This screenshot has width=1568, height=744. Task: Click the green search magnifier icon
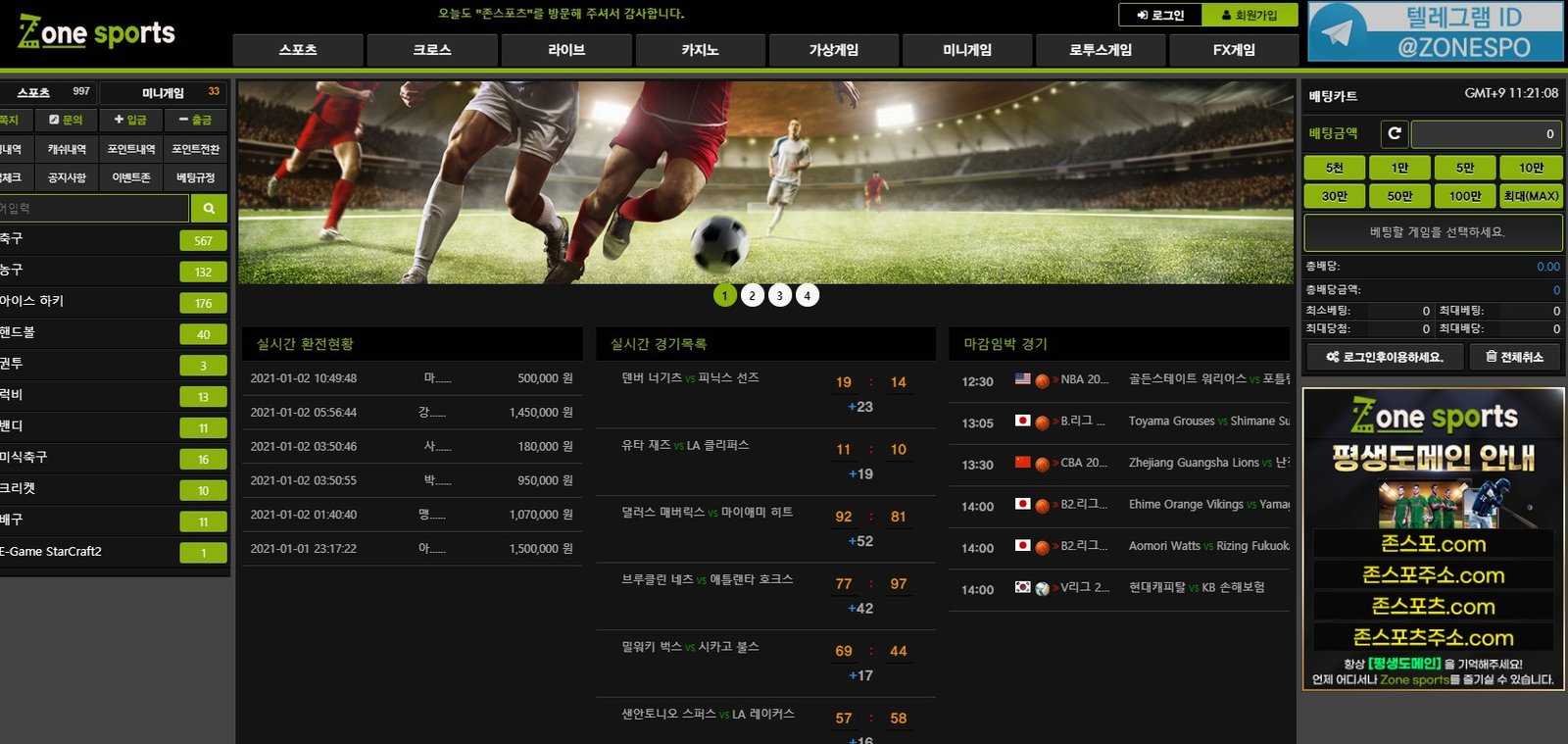(x=209, y=208)
